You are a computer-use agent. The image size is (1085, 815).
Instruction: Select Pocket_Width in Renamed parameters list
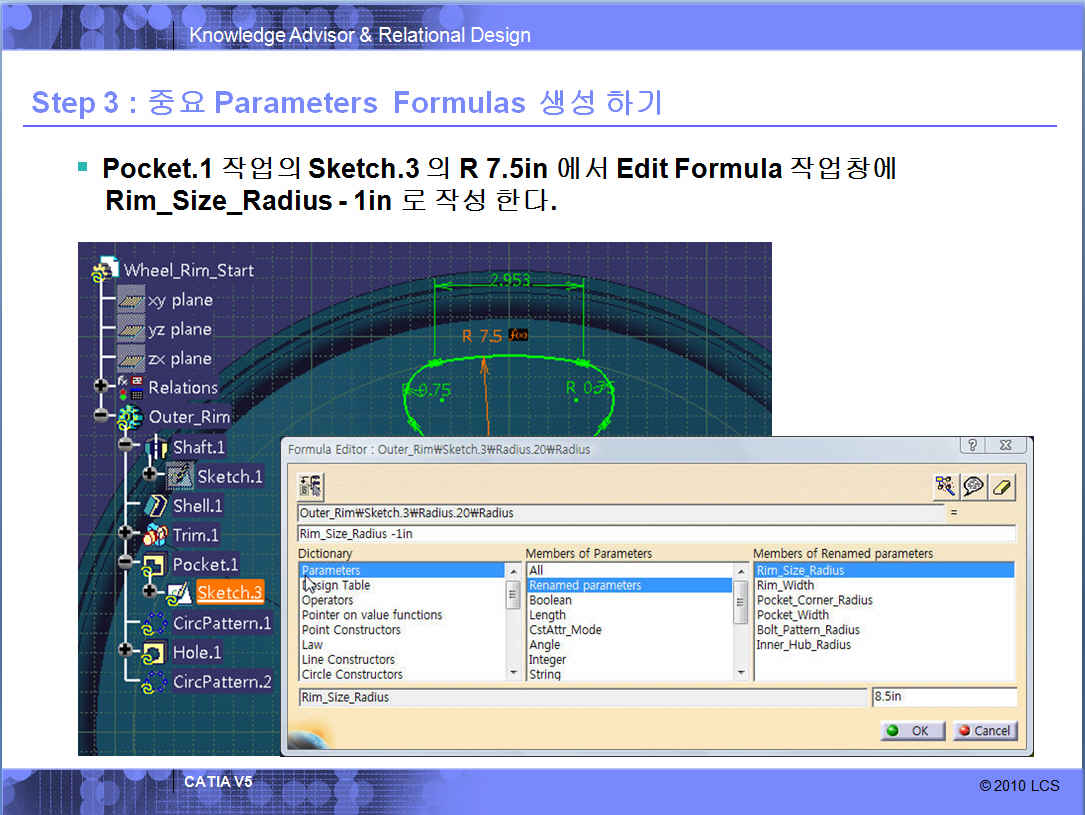pos(793,615)
